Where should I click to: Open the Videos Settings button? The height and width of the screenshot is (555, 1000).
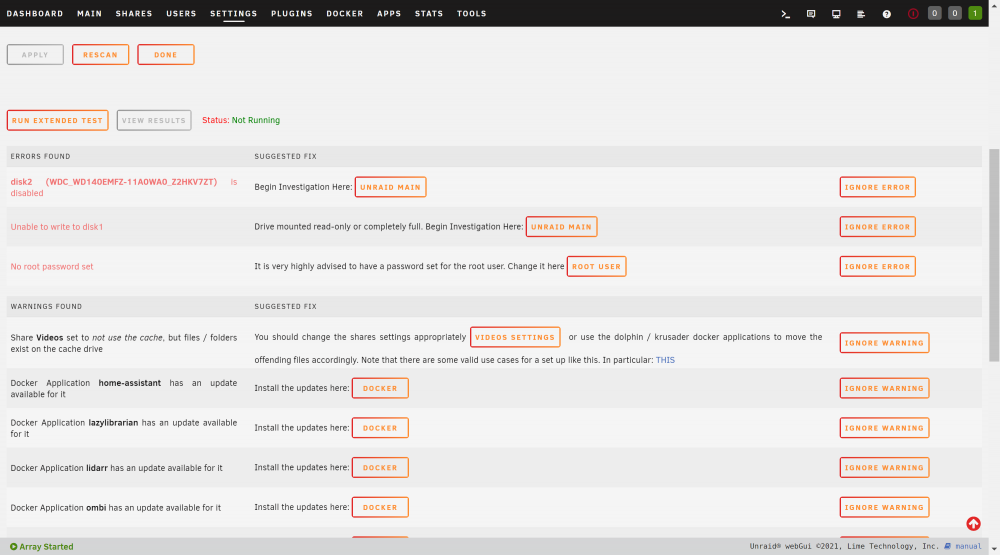pos(515,337)
